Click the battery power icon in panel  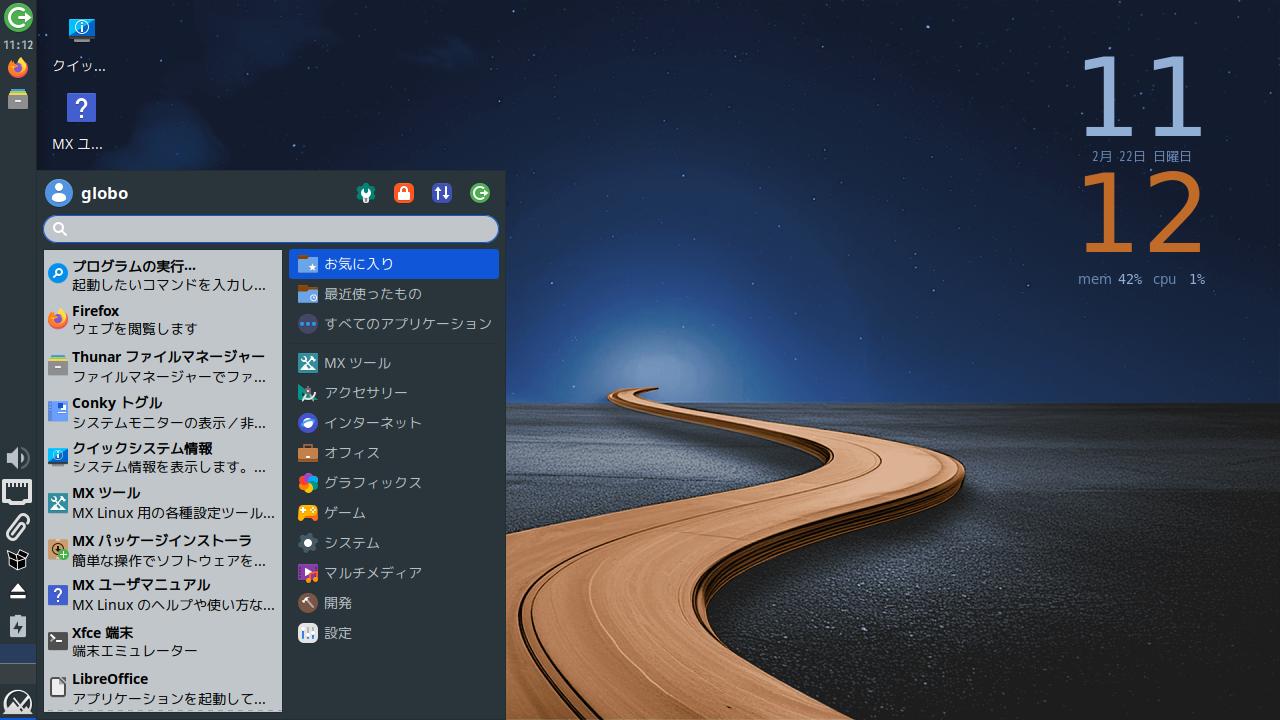tap(17, 626)
